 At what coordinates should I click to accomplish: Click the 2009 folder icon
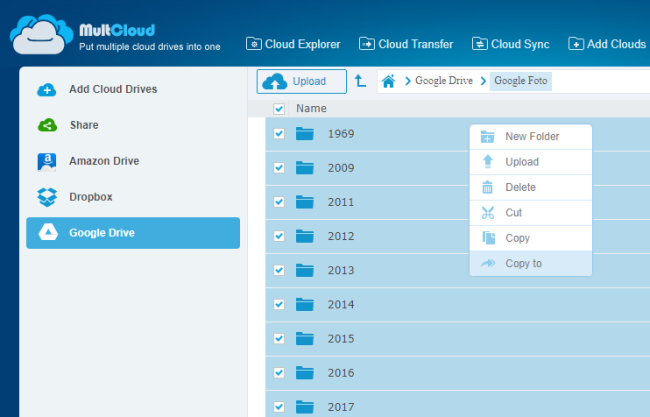305,167
